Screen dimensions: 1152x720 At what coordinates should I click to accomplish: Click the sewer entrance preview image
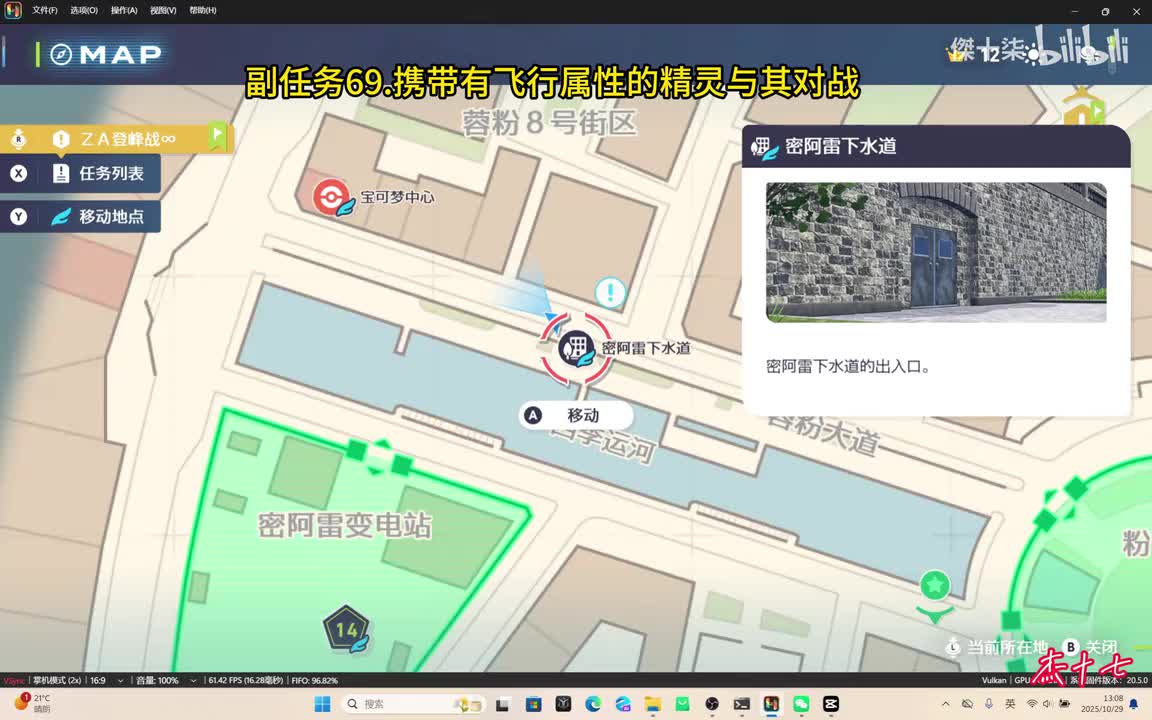pos(936,252)
